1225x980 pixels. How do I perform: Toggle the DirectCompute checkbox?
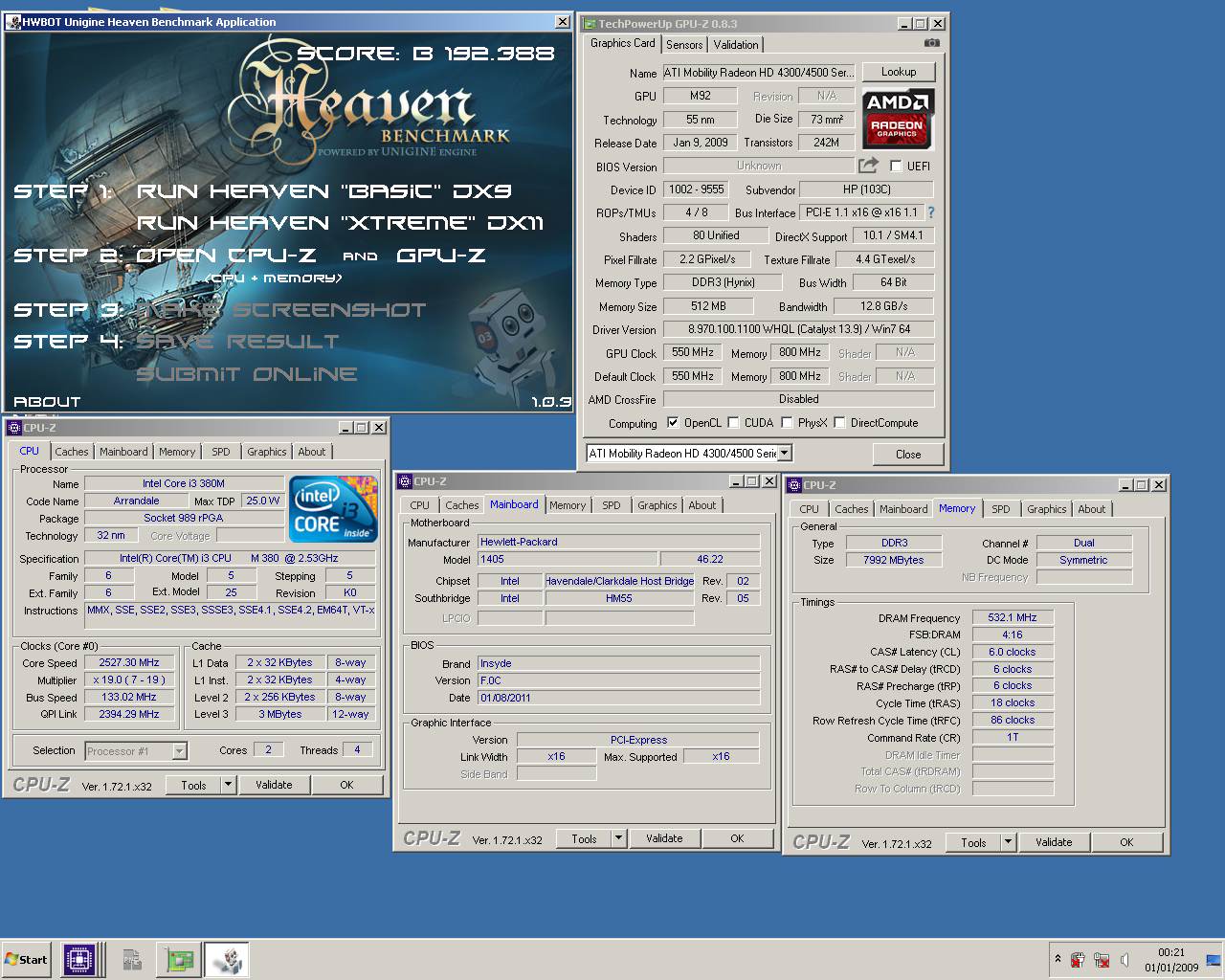tap(839, 422)
